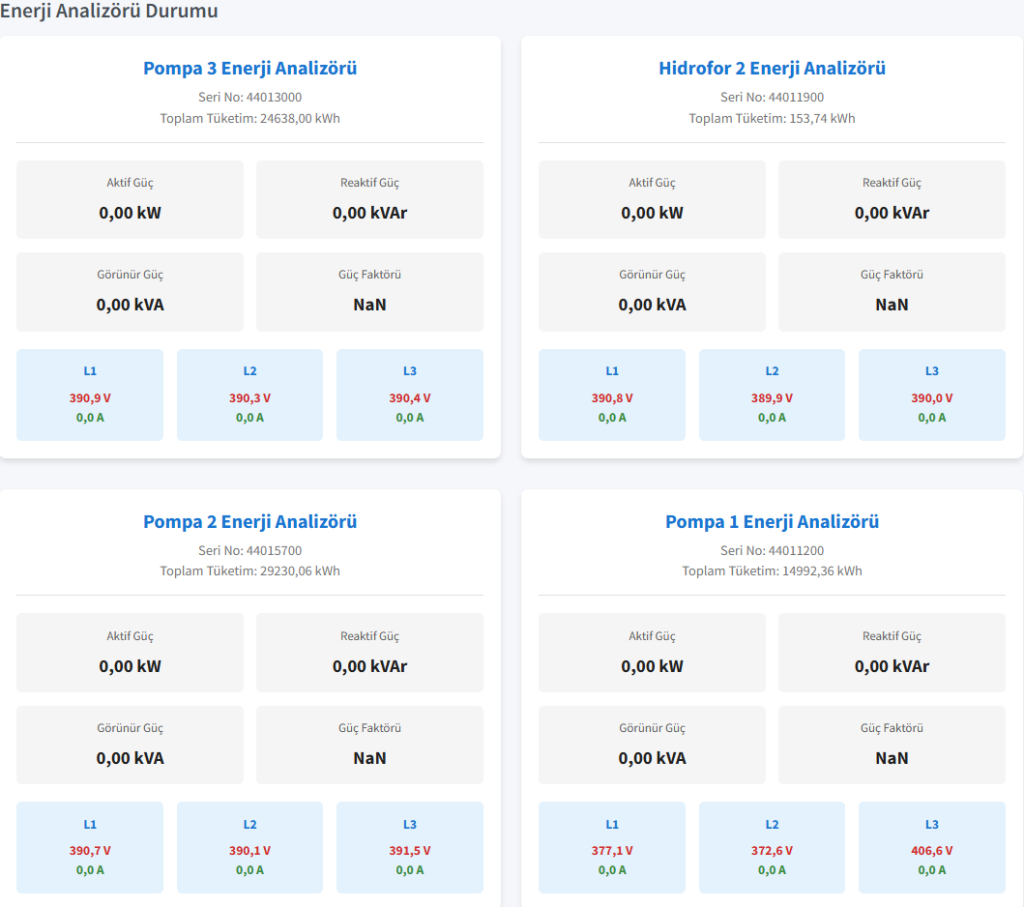Click the Enerji Analizörü Durumu page heading

click(109, 11)
